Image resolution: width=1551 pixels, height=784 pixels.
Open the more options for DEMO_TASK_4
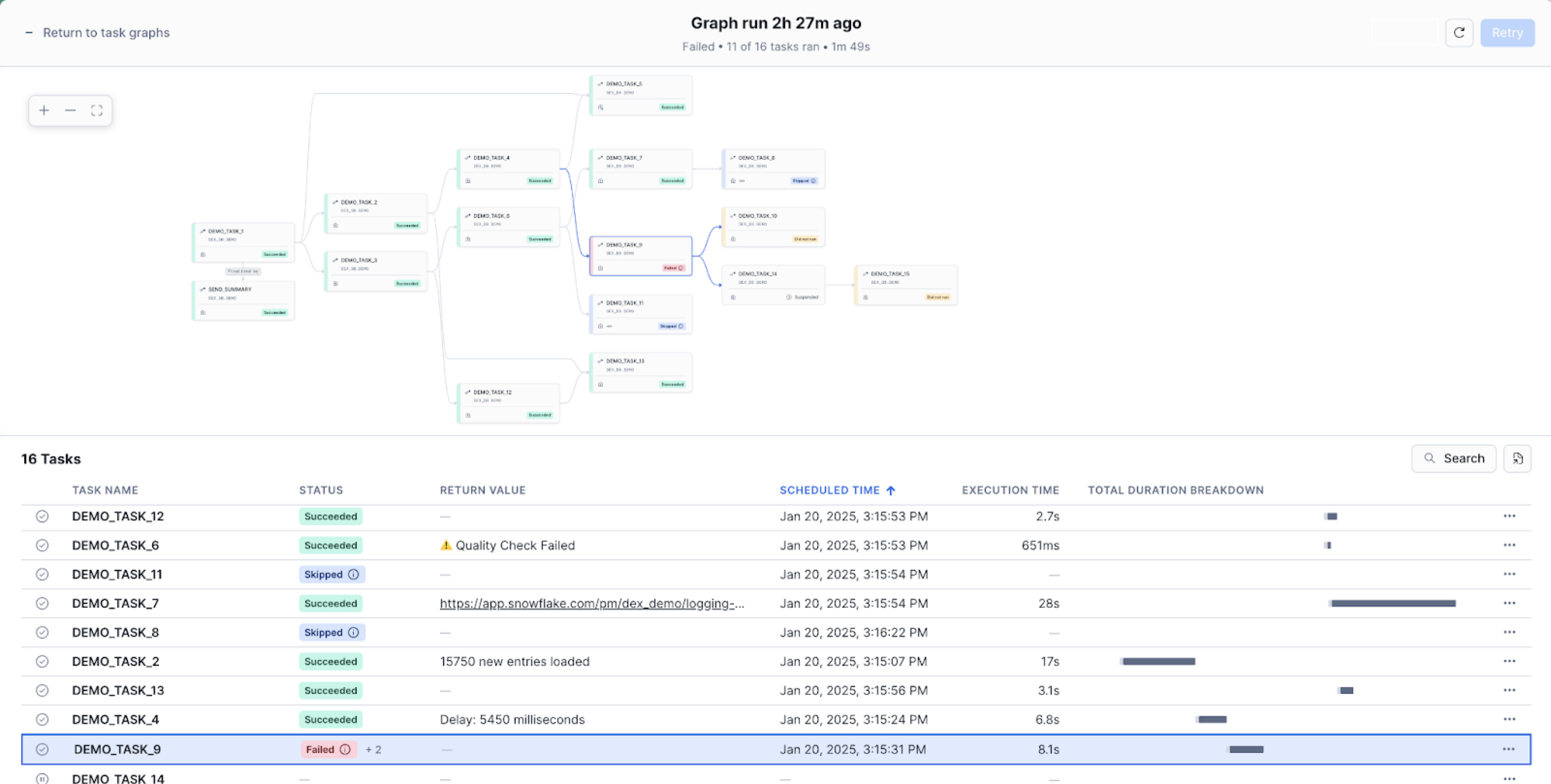[x=1509, y=720]
